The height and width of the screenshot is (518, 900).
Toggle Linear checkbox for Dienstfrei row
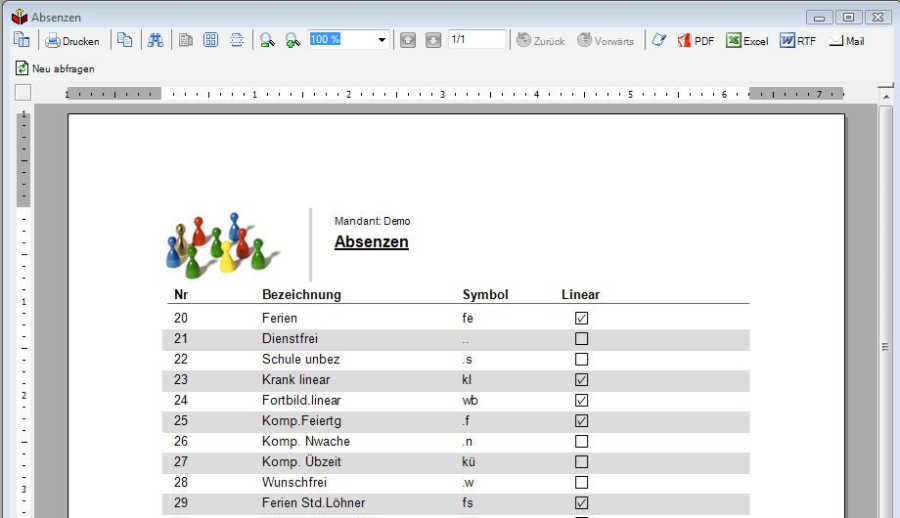coord(581,339)
